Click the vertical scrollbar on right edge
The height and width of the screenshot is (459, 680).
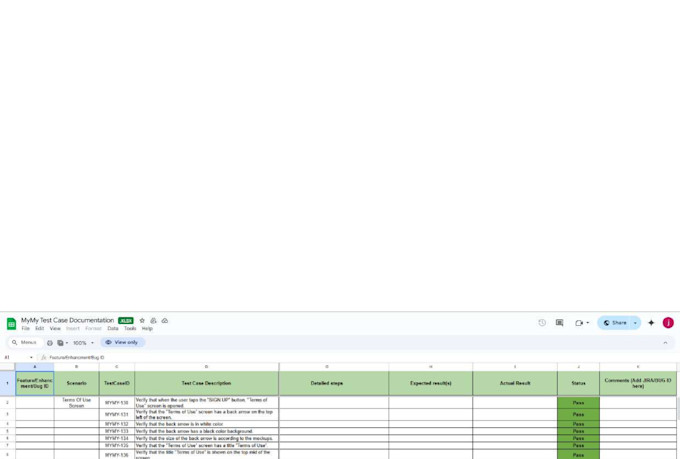(678, 408)
